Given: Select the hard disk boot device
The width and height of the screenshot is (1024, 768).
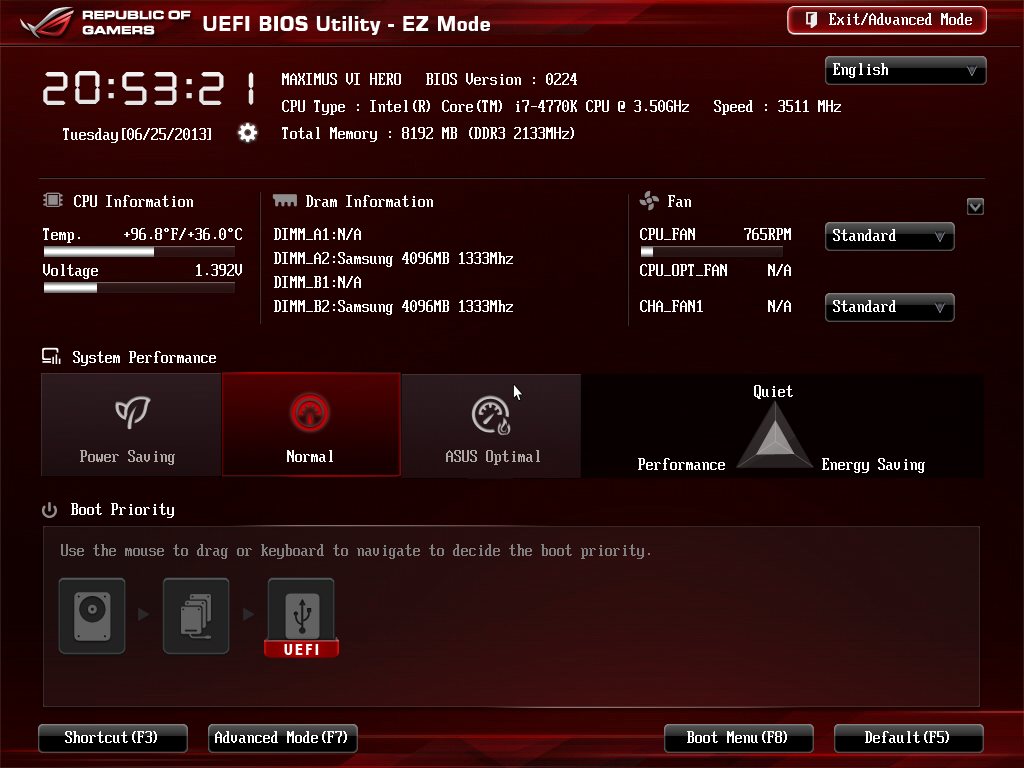Looking at the screenshot, I should point(92,616).
